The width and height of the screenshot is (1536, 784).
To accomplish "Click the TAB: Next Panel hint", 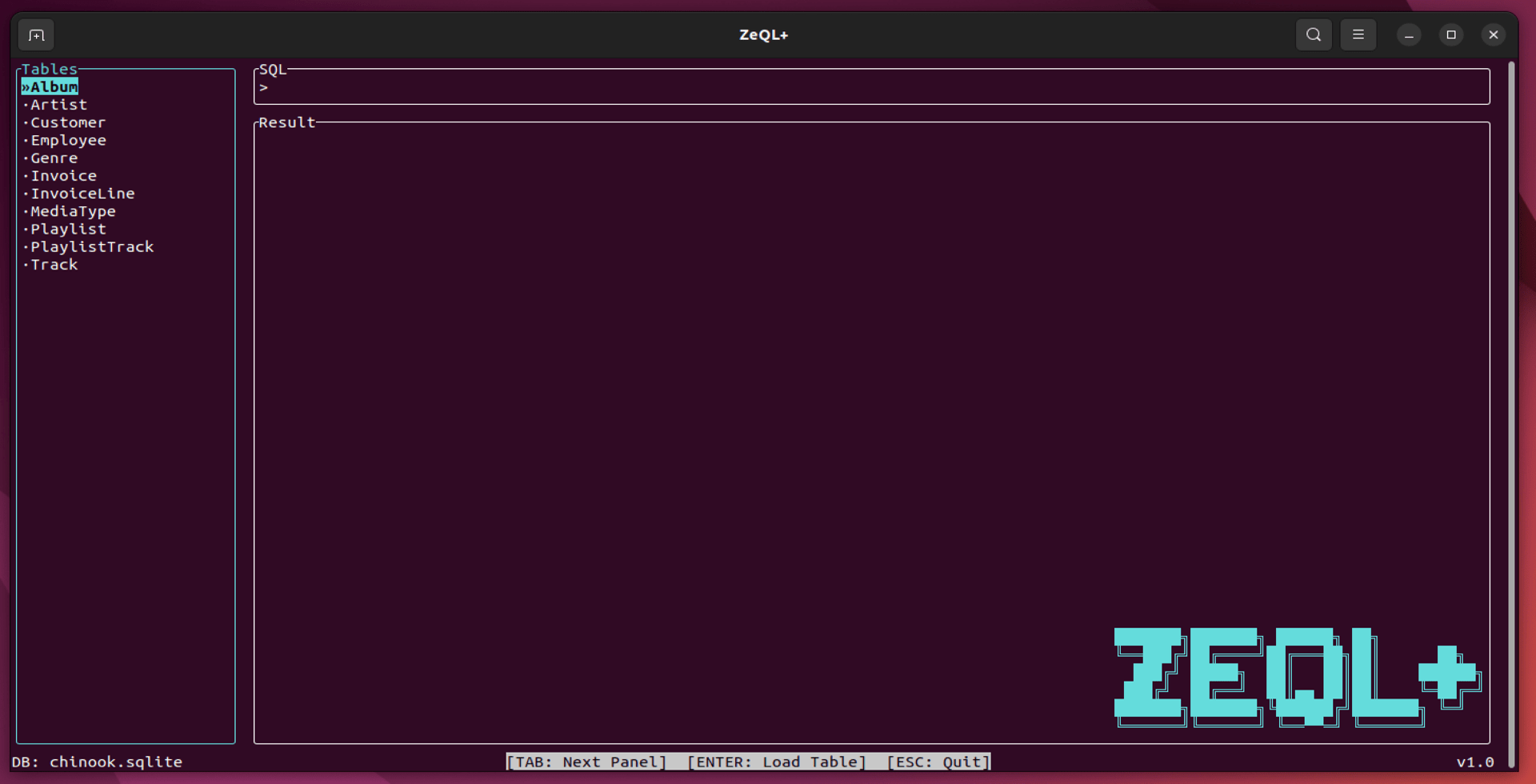I will 586,762.
